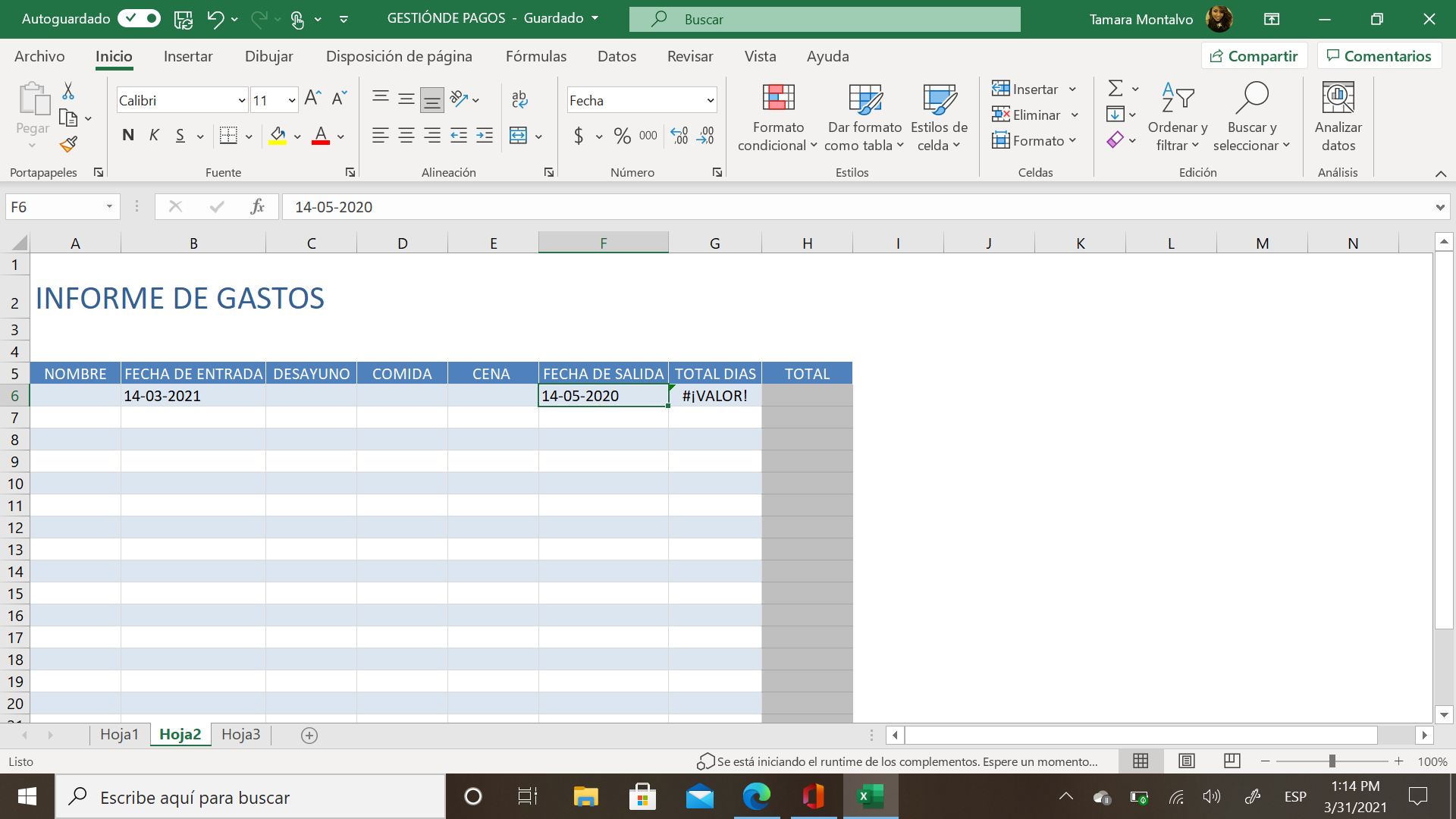This screenshot has width=1456, height=819.
Task: Switch to the Fórmulas ribbon tab
Action: click(x=536, y=56)
